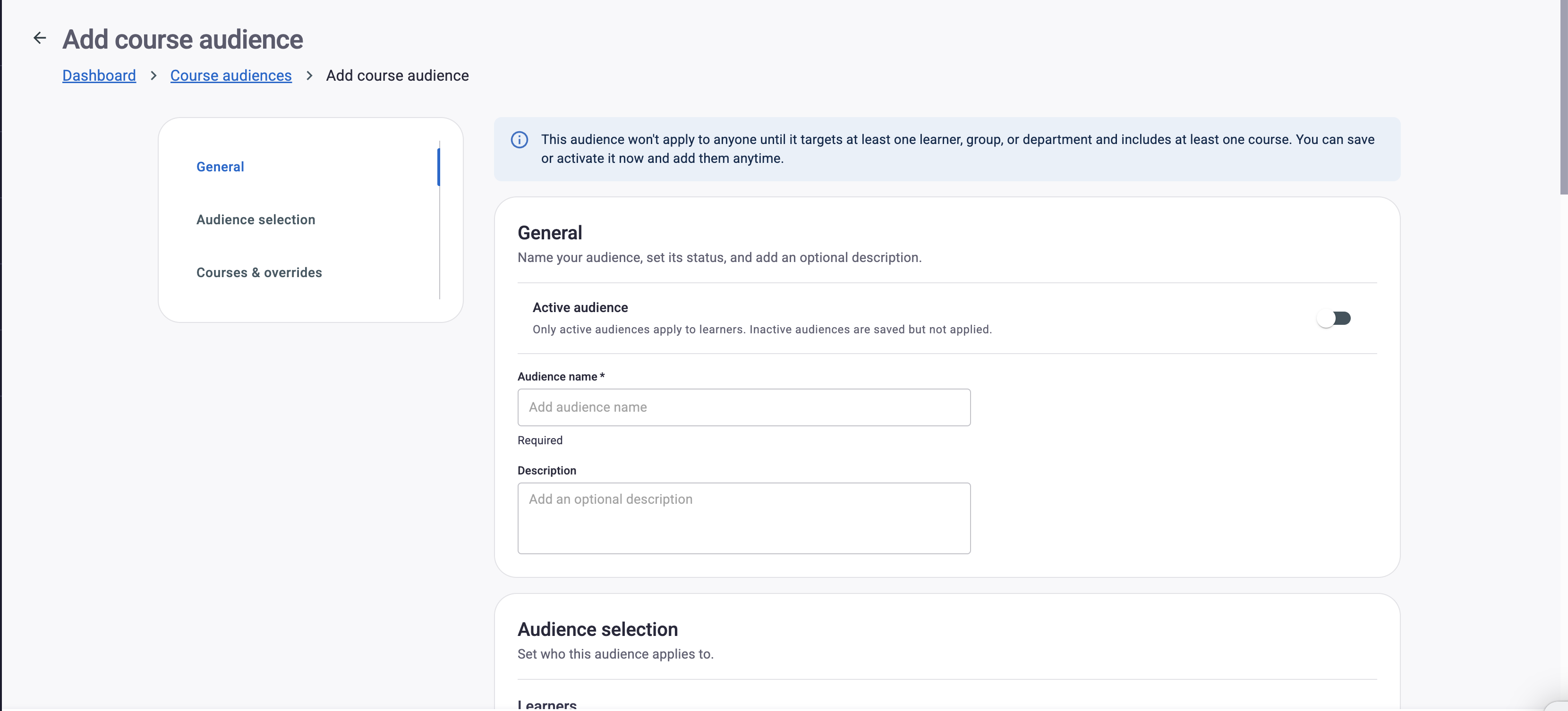The width and height of the screenshot is (1568, 711).
Task: Jump to Audience selection section
Action: pyautogui.click(x=256, y=220)
